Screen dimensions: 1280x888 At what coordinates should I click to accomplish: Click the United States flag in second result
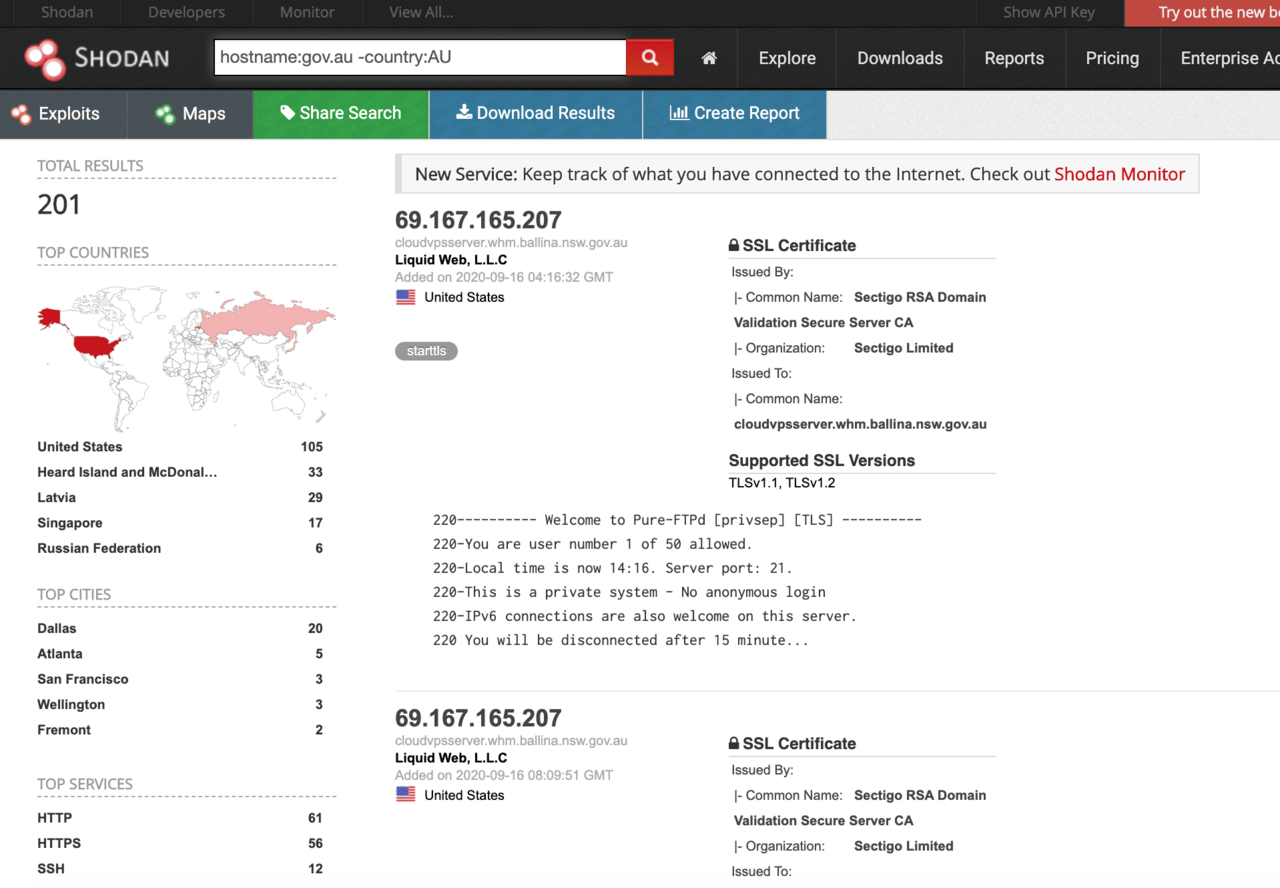[x=406, y=795]
